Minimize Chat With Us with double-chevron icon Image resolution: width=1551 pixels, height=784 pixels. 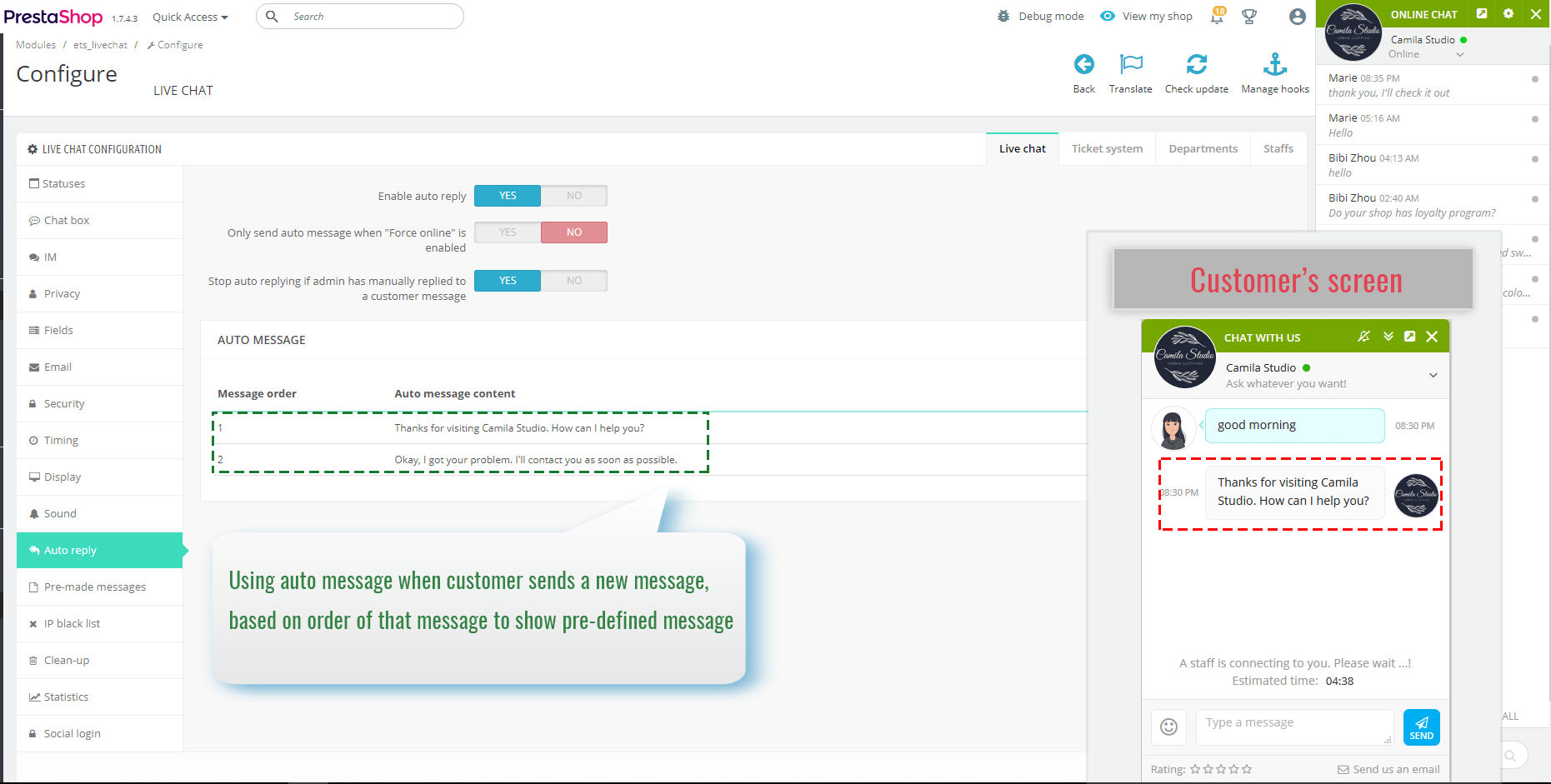(x=1388, y=337)
